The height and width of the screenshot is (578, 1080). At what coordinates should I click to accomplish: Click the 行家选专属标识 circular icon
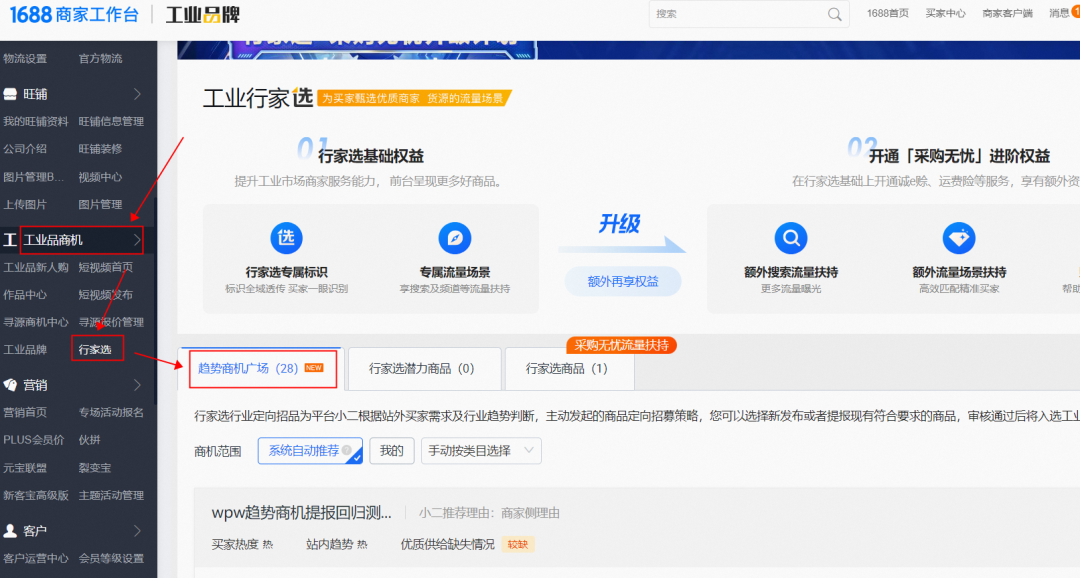pyautogui.click(x=287, y=239)
